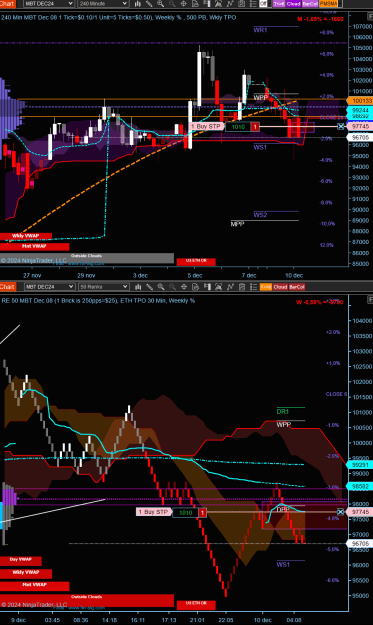Click Wkly VWAP button in top chart
The image size is (373, 625).
(x=26, y=236)
